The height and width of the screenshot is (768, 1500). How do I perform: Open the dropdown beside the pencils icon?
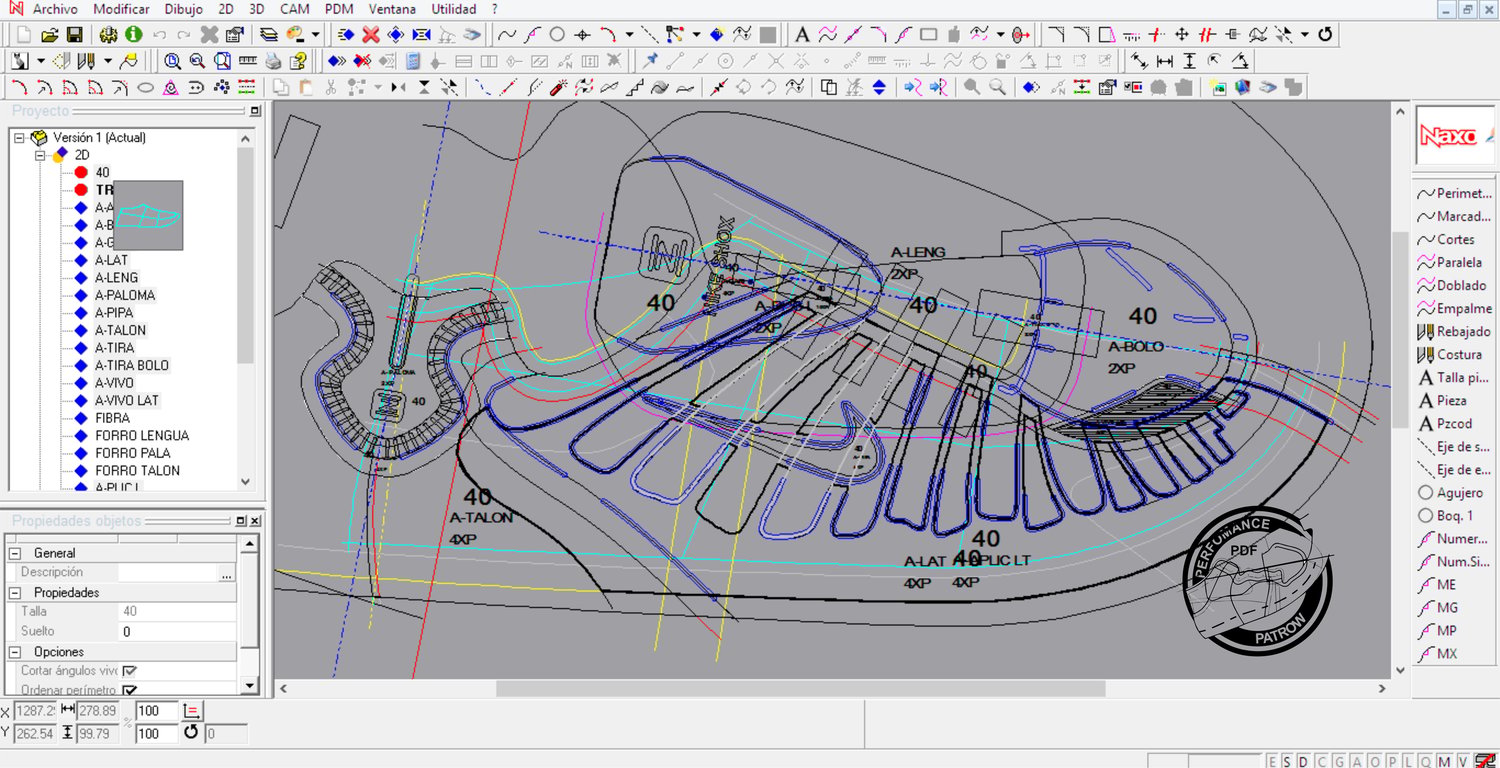pyautogui.click(x=107, y=61)
